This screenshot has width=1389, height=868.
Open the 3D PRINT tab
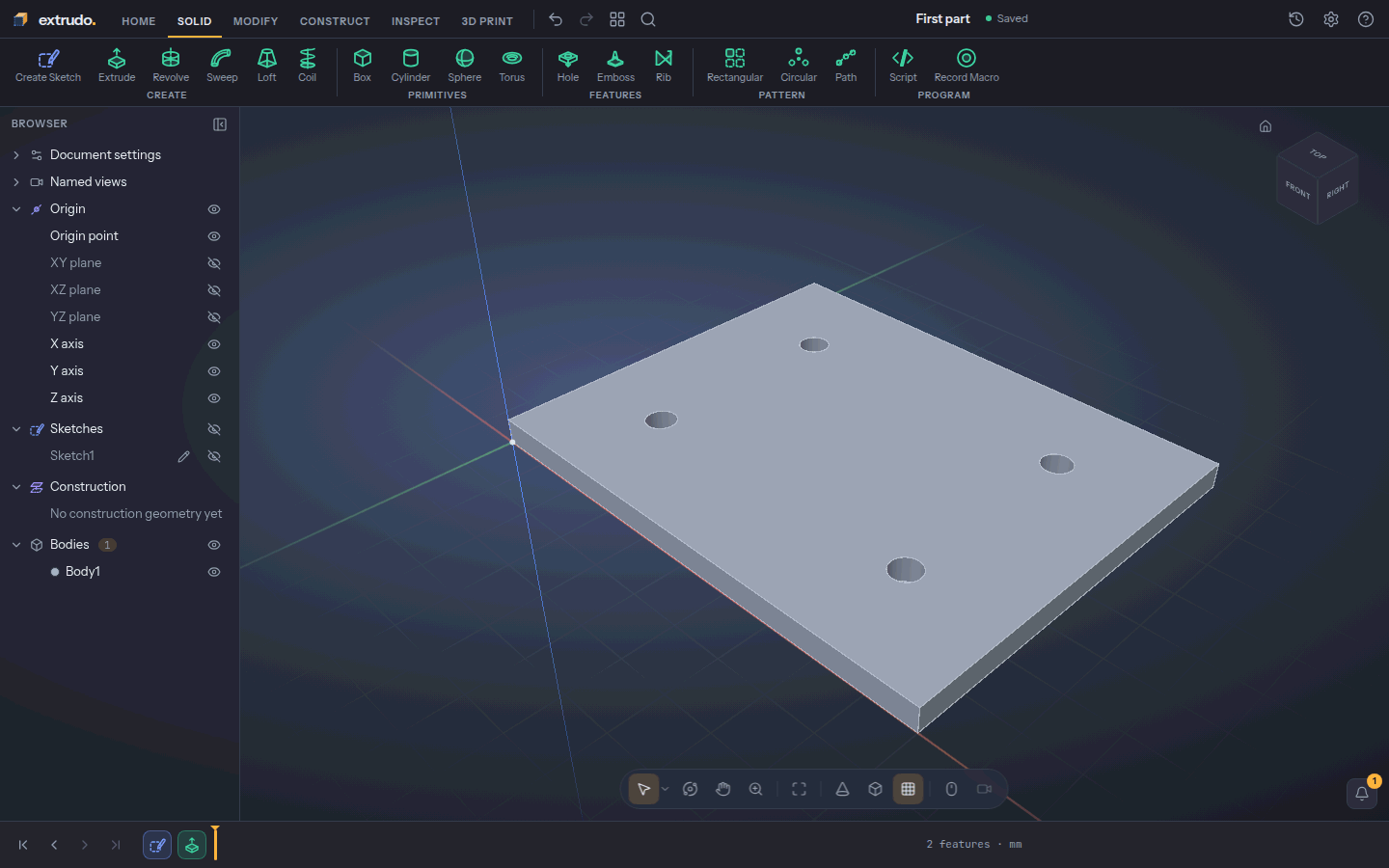[487, 21]
